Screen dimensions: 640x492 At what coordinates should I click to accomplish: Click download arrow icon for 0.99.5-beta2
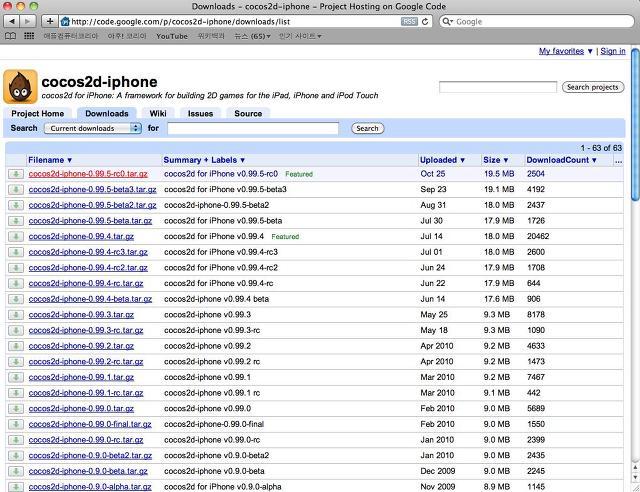pos(16,205)
